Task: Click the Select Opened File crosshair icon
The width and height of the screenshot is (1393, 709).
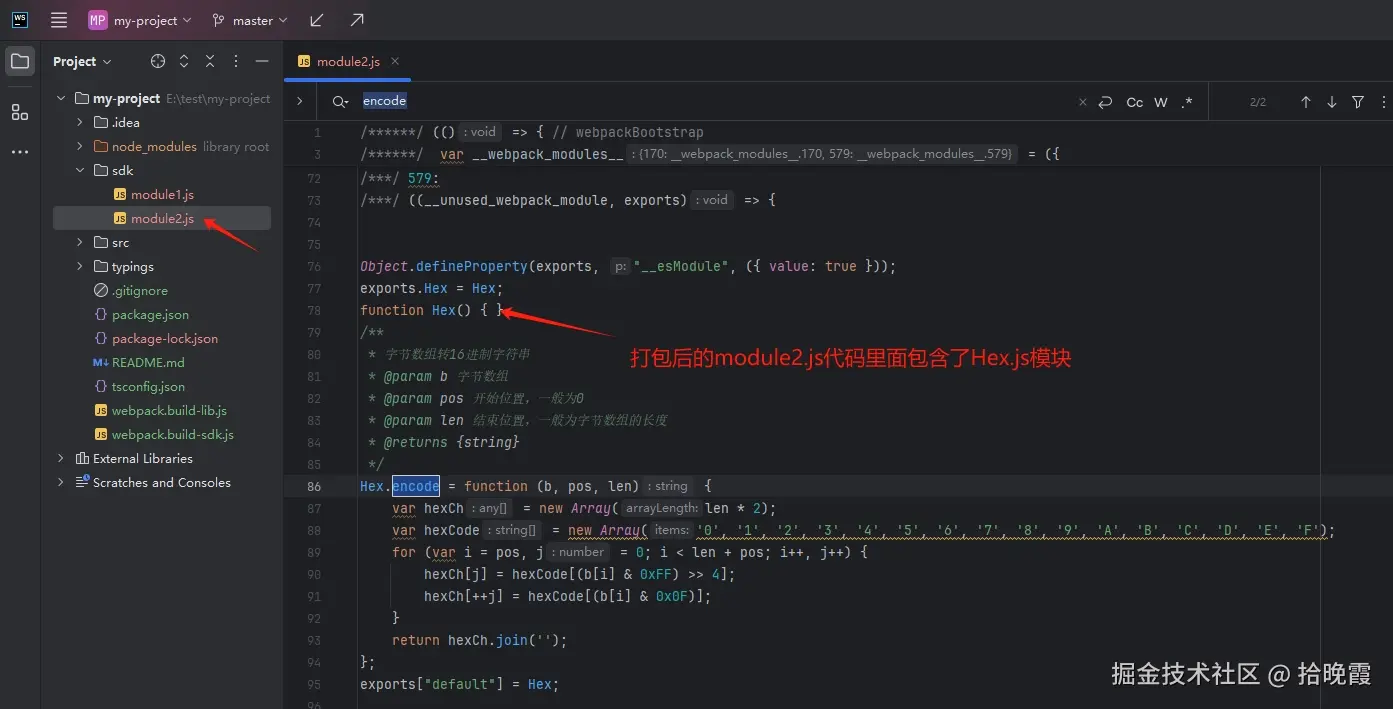Action: 157,60
